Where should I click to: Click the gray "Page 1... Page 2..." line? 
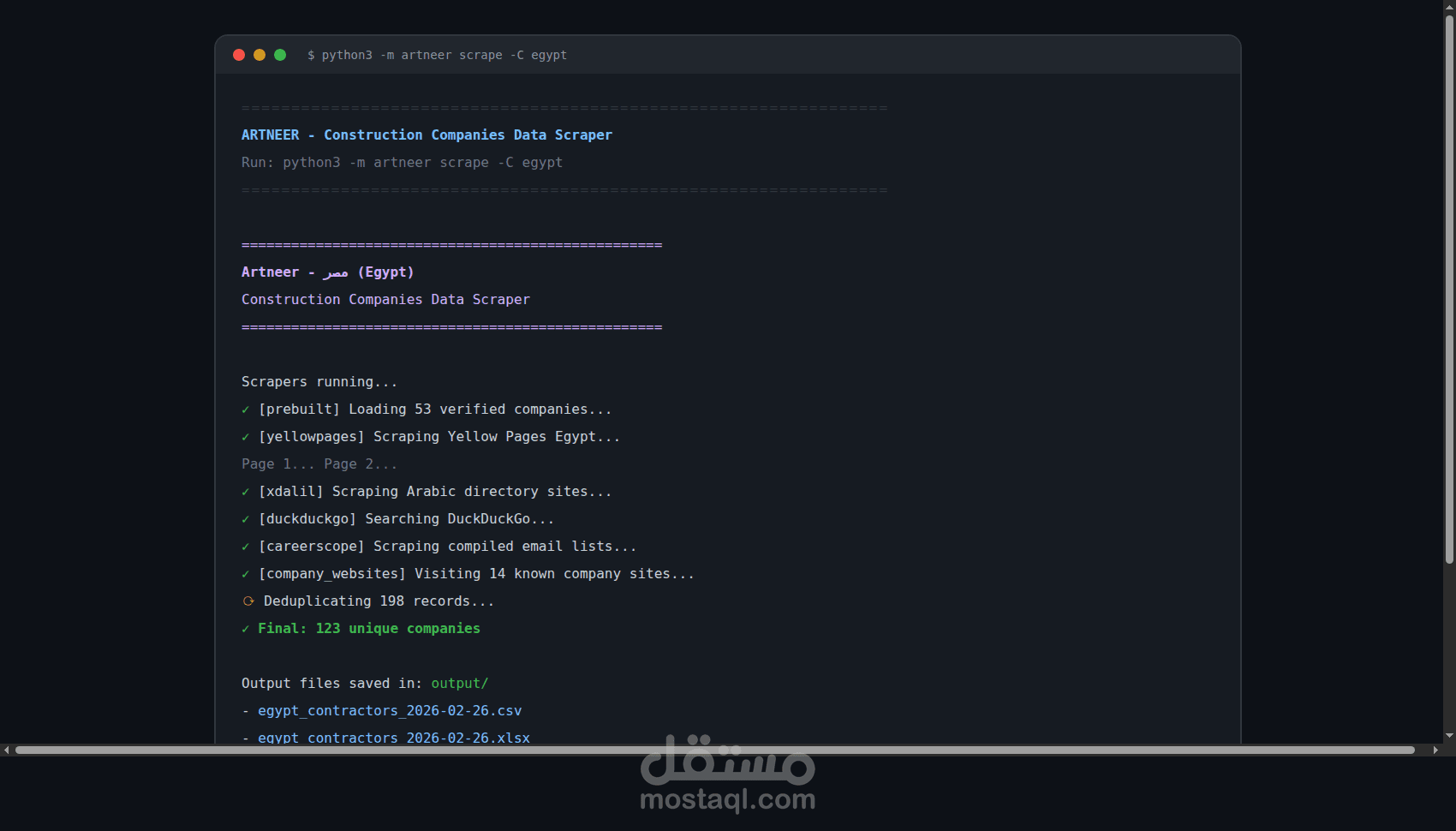pyautogui.click(x=319, y=464)
